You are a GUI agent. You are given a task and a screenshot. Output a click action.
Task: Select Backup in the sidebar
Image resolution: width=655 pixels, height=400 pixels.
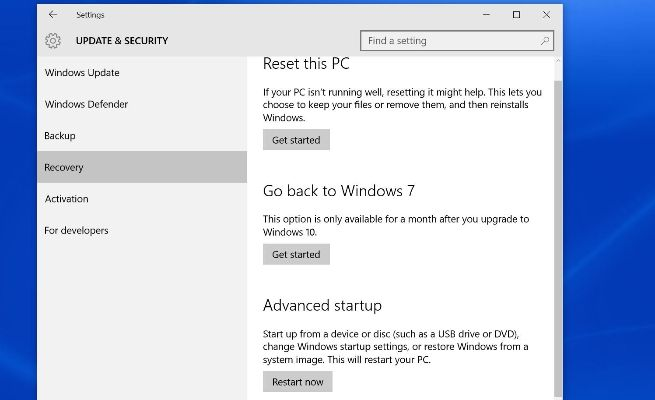click(x=60, y=136)
